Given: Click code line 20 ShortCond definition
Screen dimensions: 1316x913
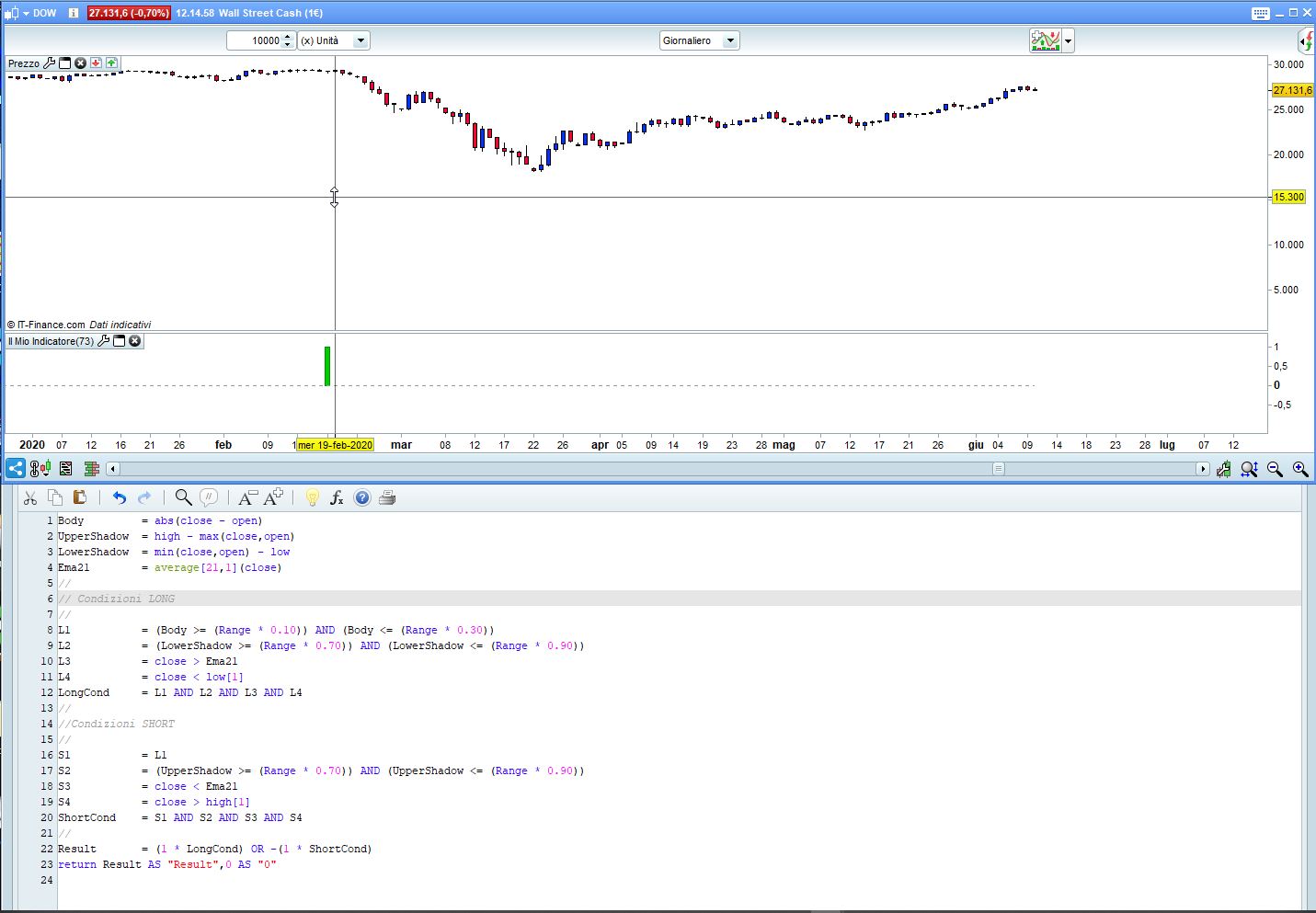Looking at the screenshot, I should pos(180,817).
